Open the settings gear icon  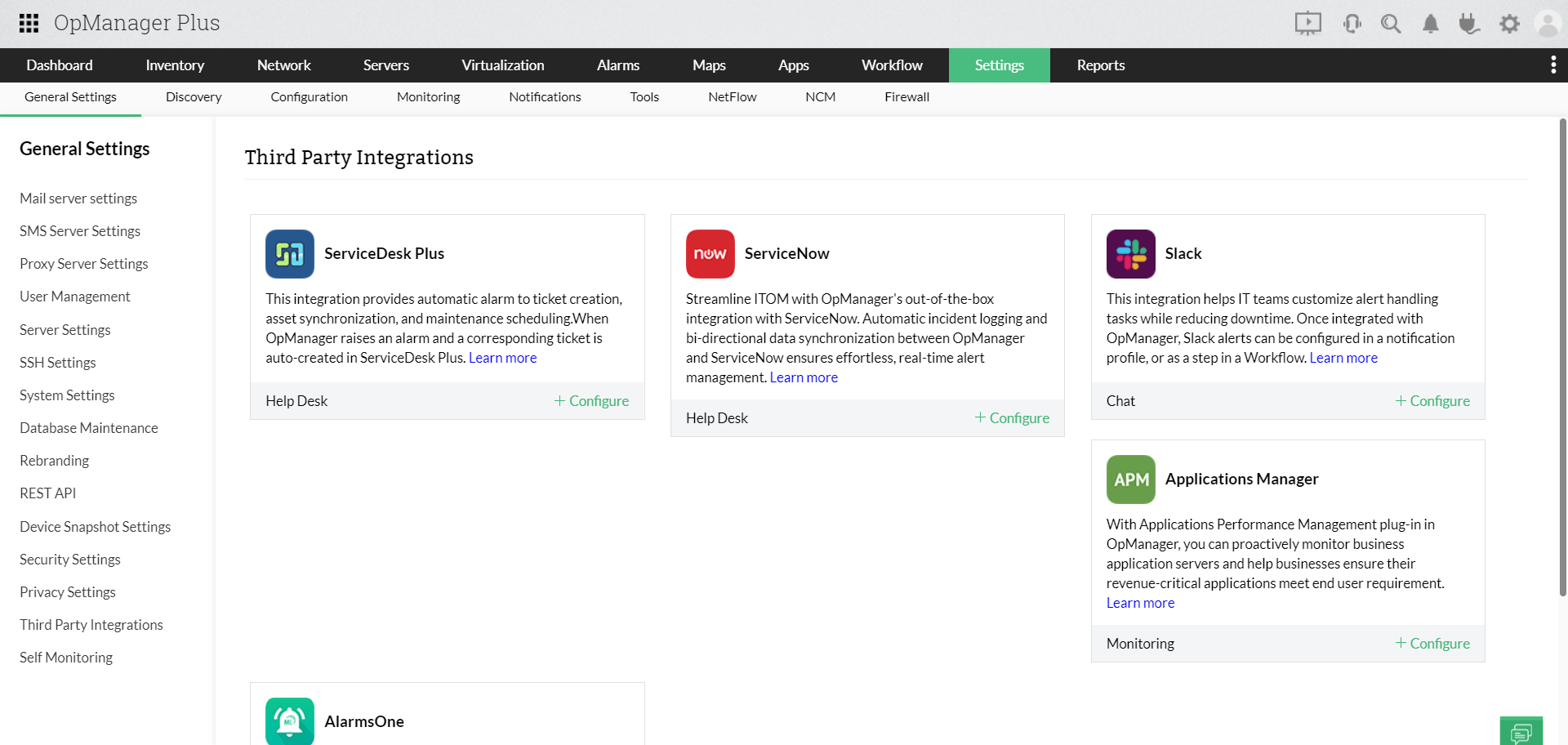[1510, 24]
